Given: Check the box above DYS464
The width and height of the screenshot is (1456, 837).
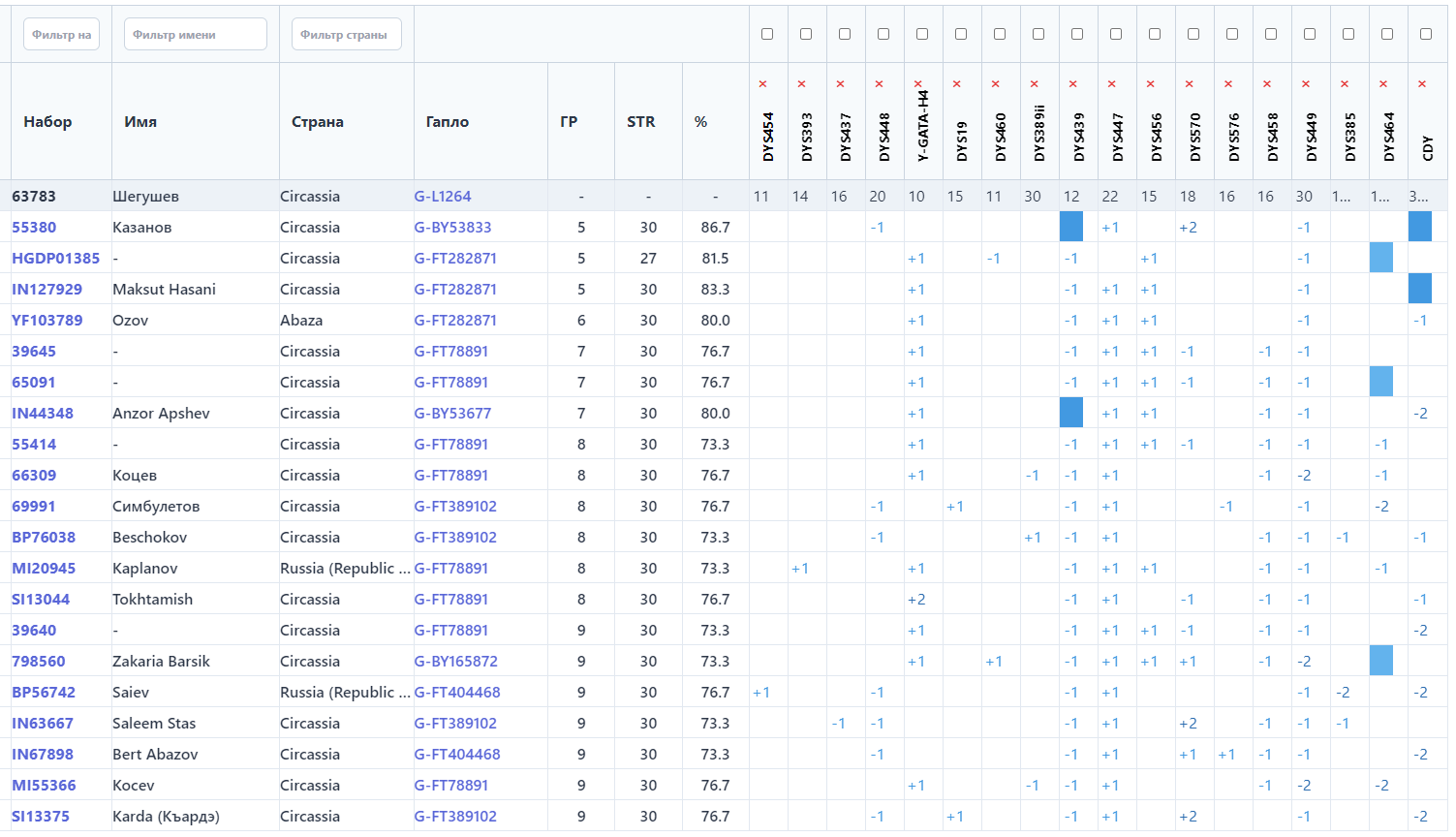Looking at the screenshot, I should pyautogui.click(x=1387, y=34).
